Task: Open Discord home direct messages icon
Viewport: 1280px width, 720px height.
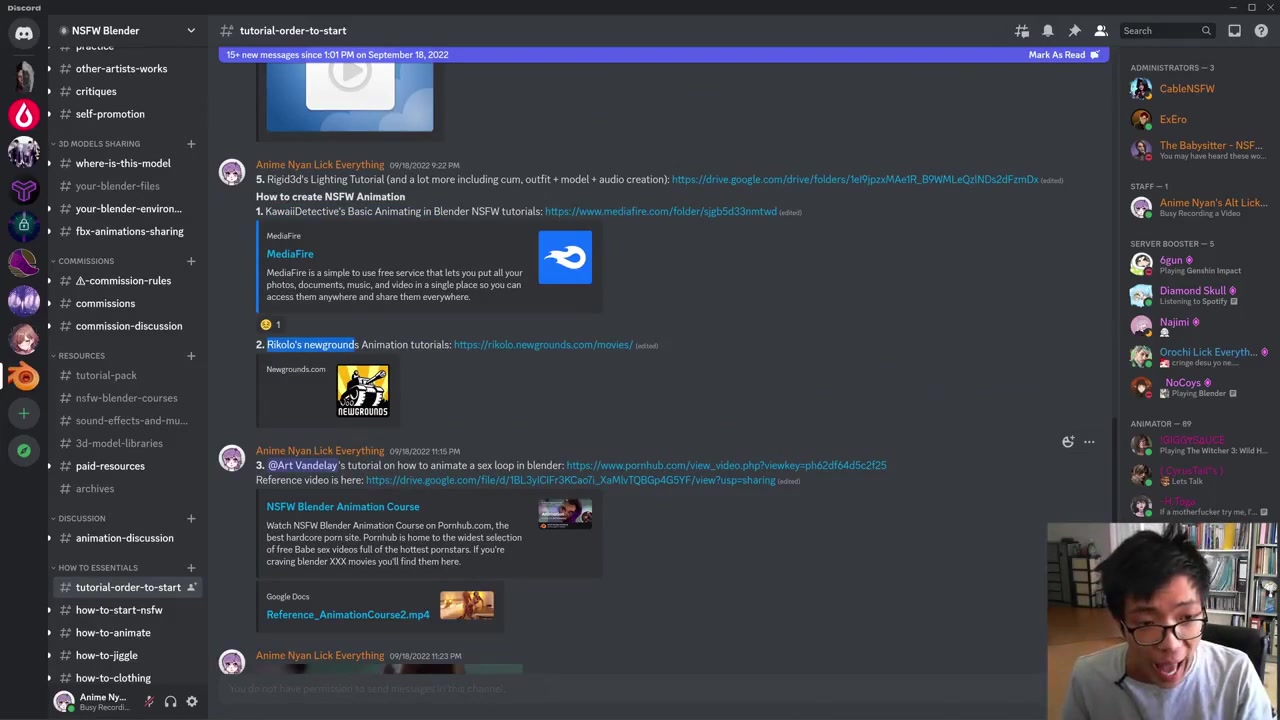Action: 24,32
